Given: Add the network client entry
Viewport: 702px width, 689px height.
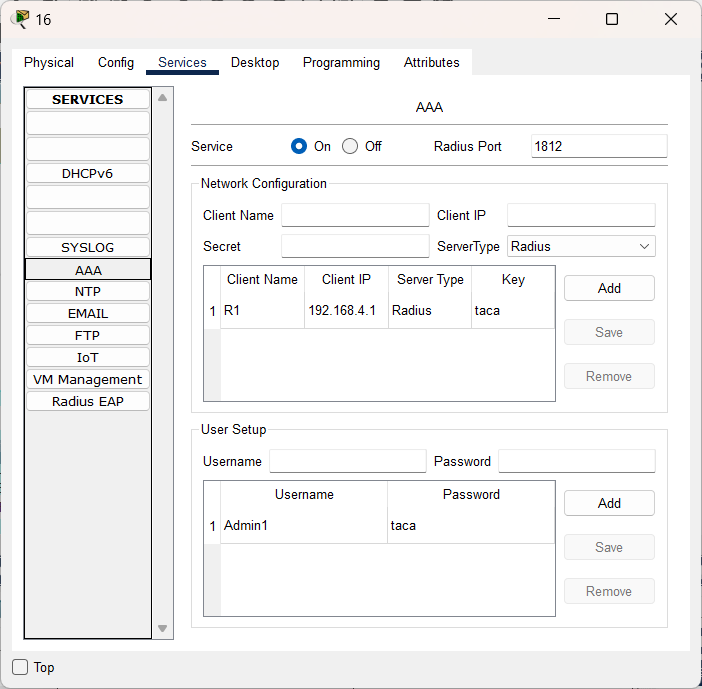Looking at the screenshot, I should coord(609,288).
